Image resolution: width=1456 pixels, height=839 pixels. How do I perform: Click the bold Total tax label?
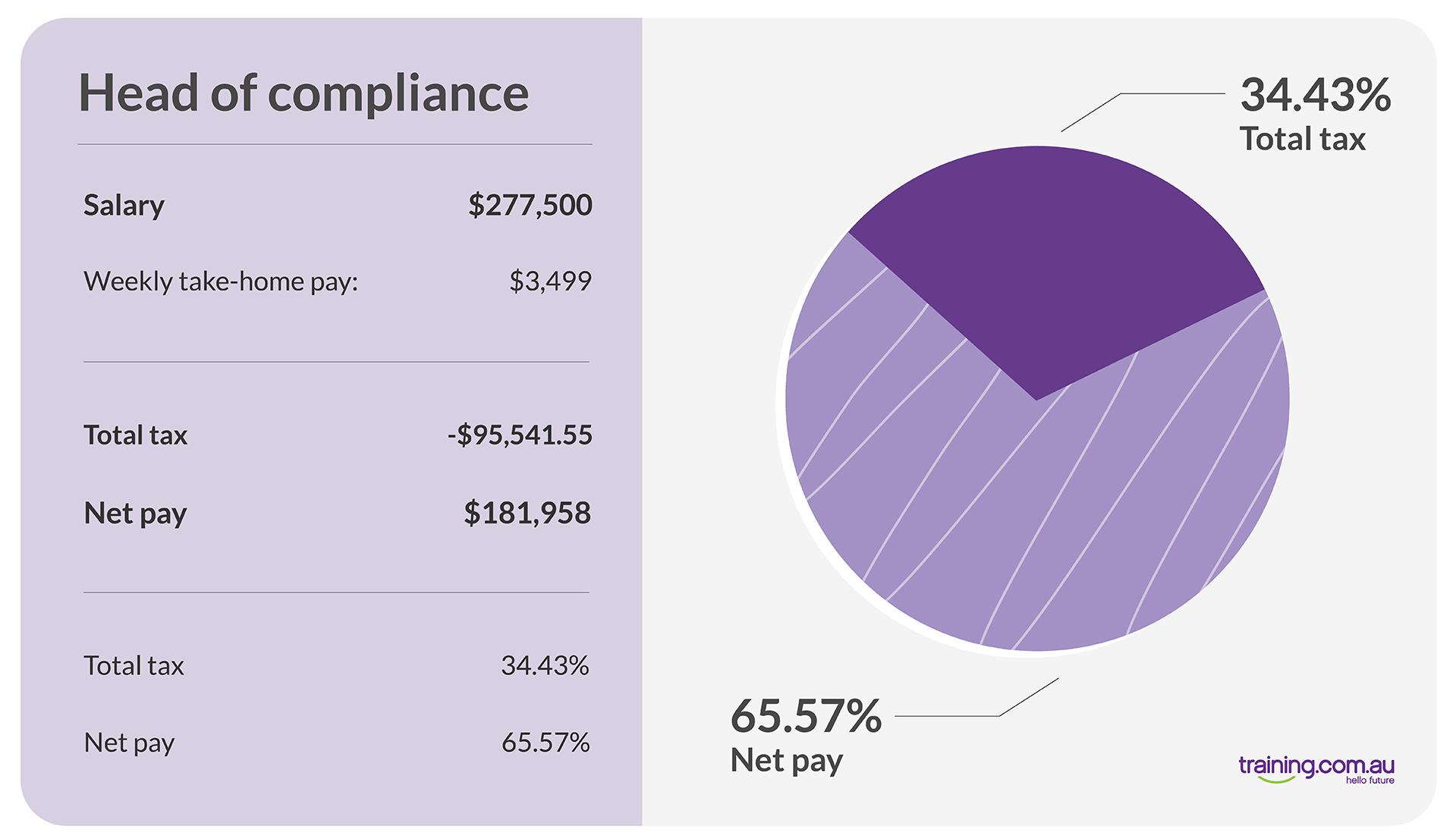pos(135,435)
